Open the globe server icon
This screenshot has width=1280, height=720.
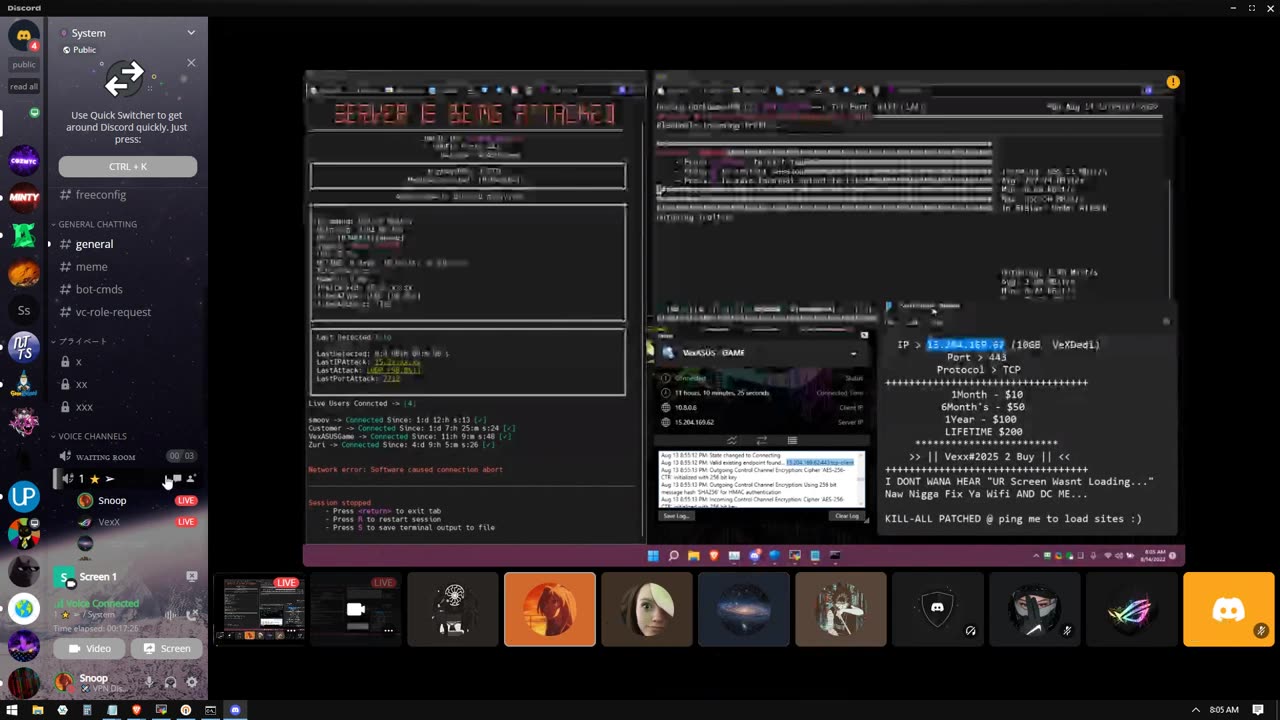point(24,608)
